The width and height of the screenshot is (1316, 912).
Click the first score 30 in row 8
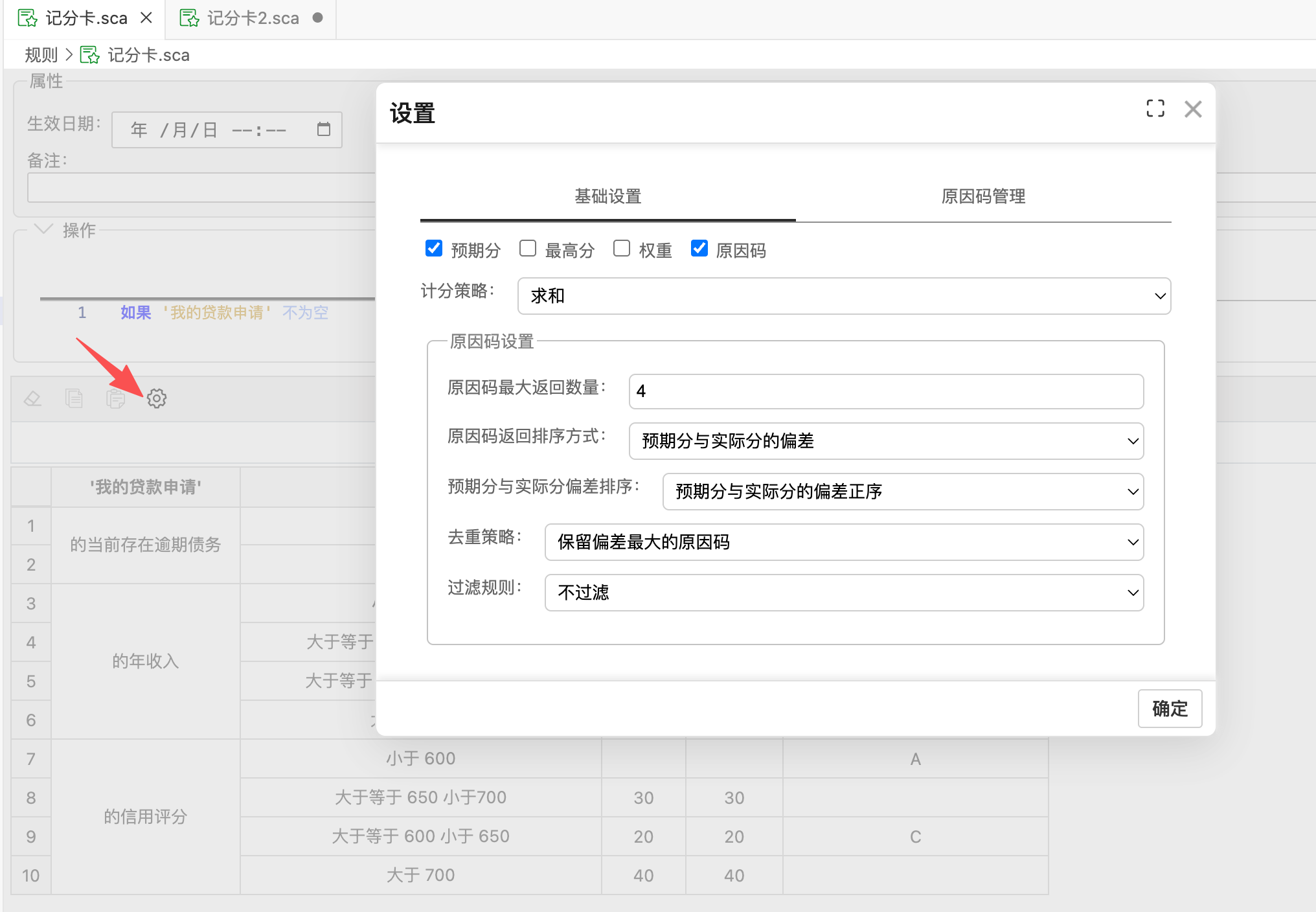click(x=644, y=797)
